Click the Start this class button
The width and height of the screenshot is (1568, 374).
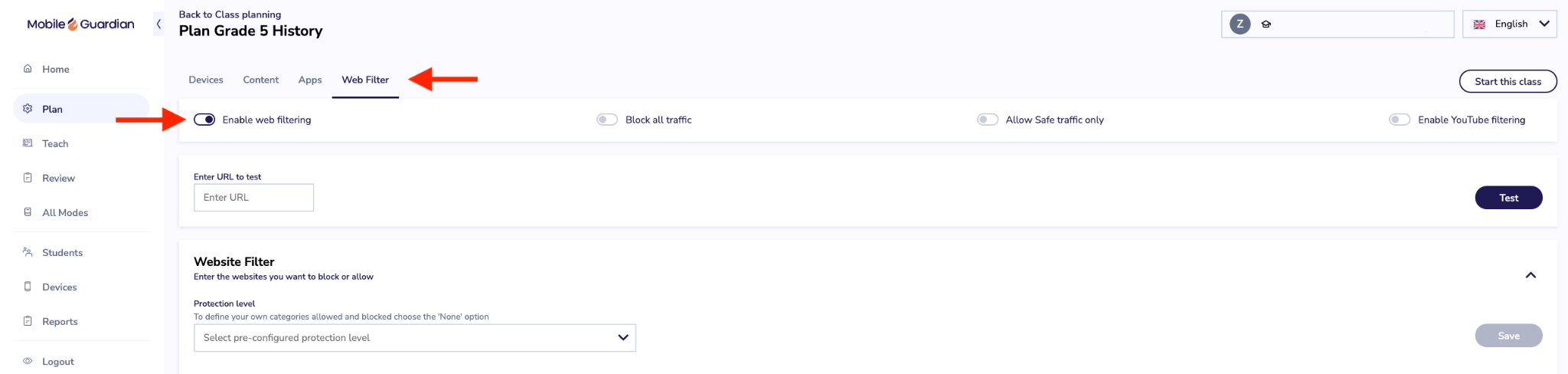(x=1508, y=81)
